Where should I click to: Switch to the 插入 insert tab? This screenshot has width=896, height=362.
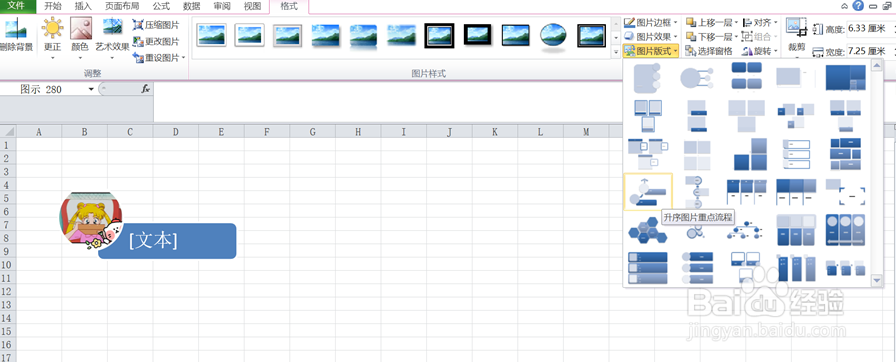pos(83,7)
